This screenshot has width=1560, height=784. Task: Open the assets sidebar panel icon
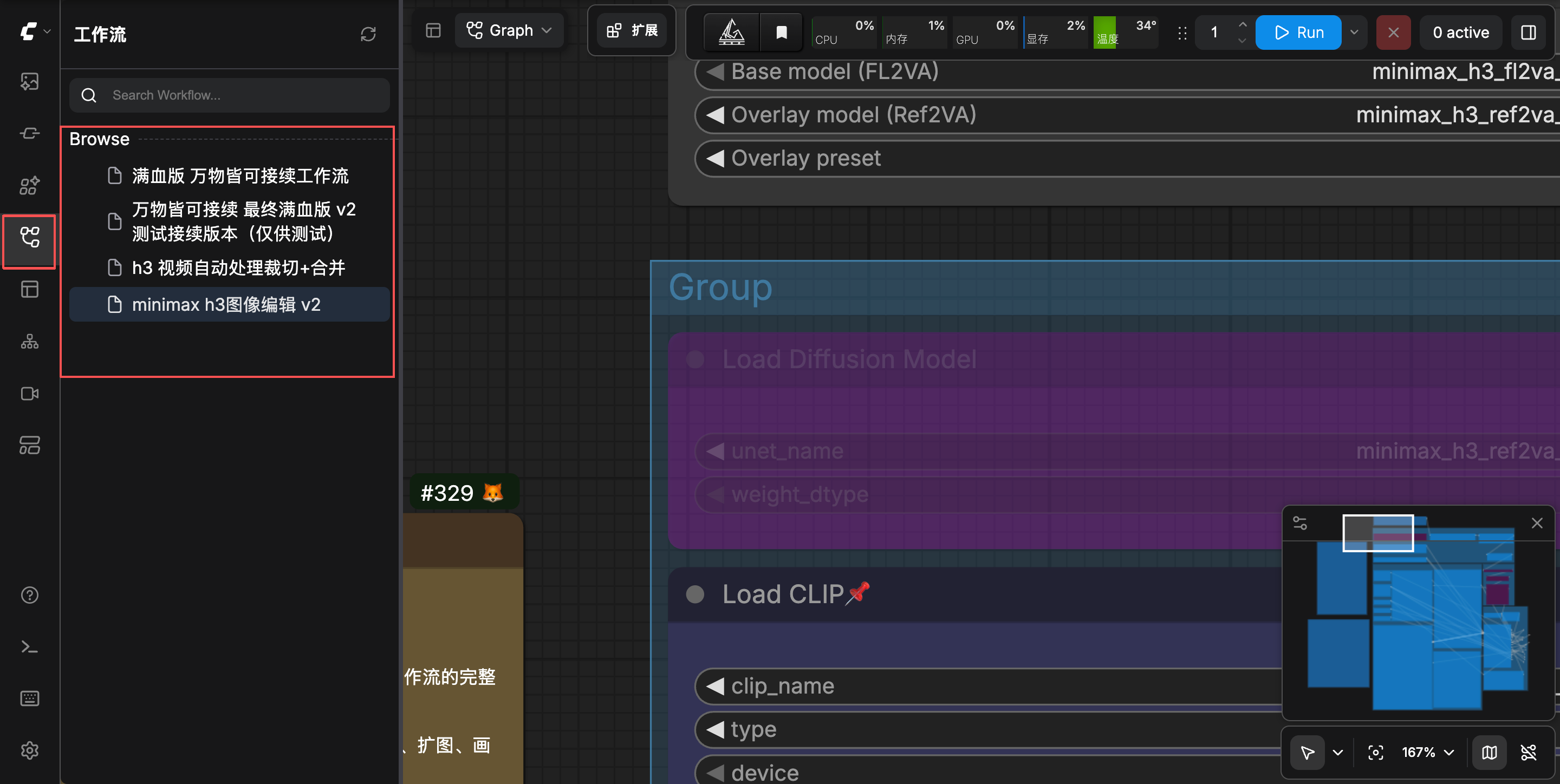click(29, 81)
